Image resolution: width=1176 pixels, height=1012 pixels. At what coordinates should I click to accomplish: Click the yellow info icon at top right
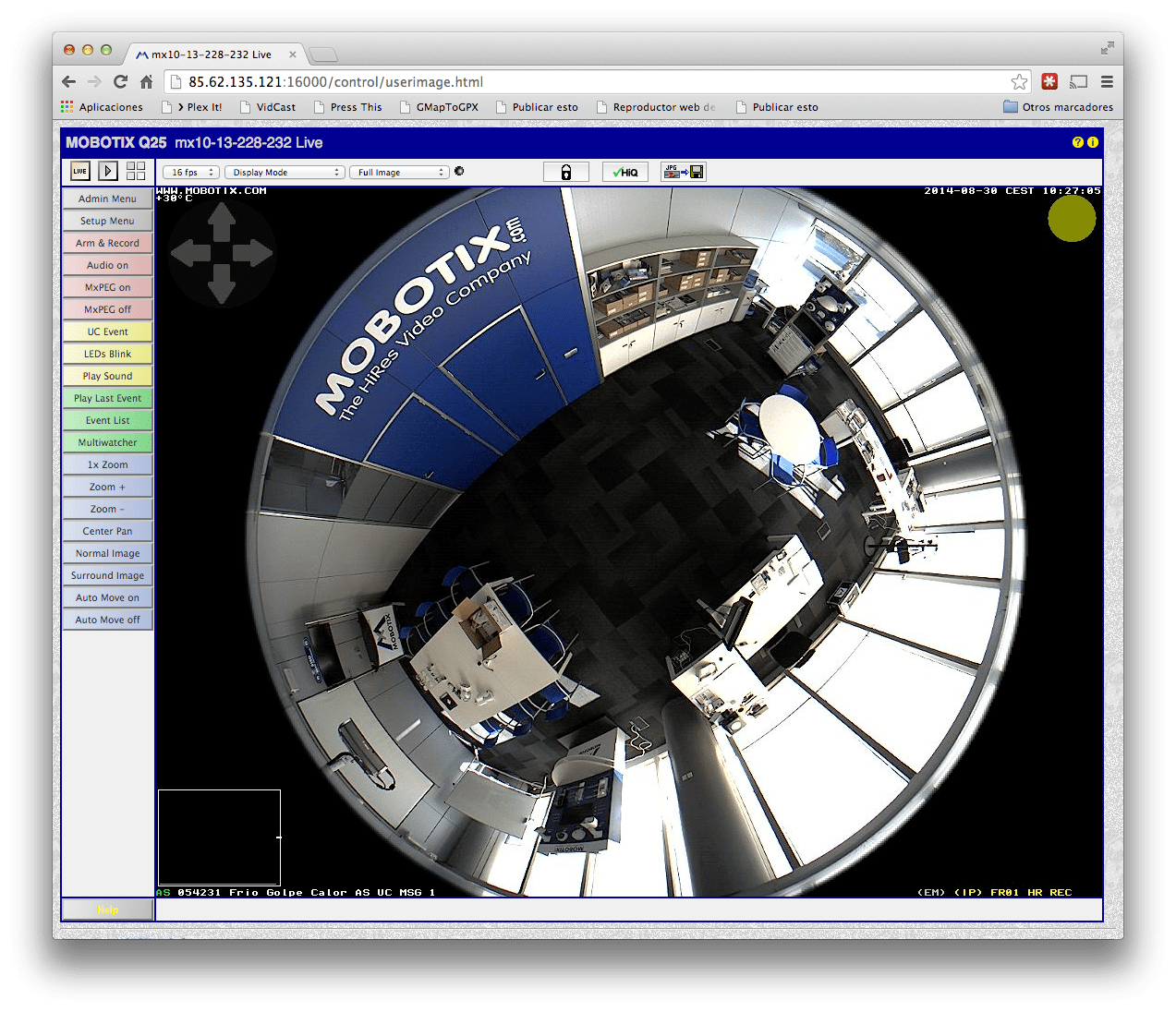pos(1091,143)
